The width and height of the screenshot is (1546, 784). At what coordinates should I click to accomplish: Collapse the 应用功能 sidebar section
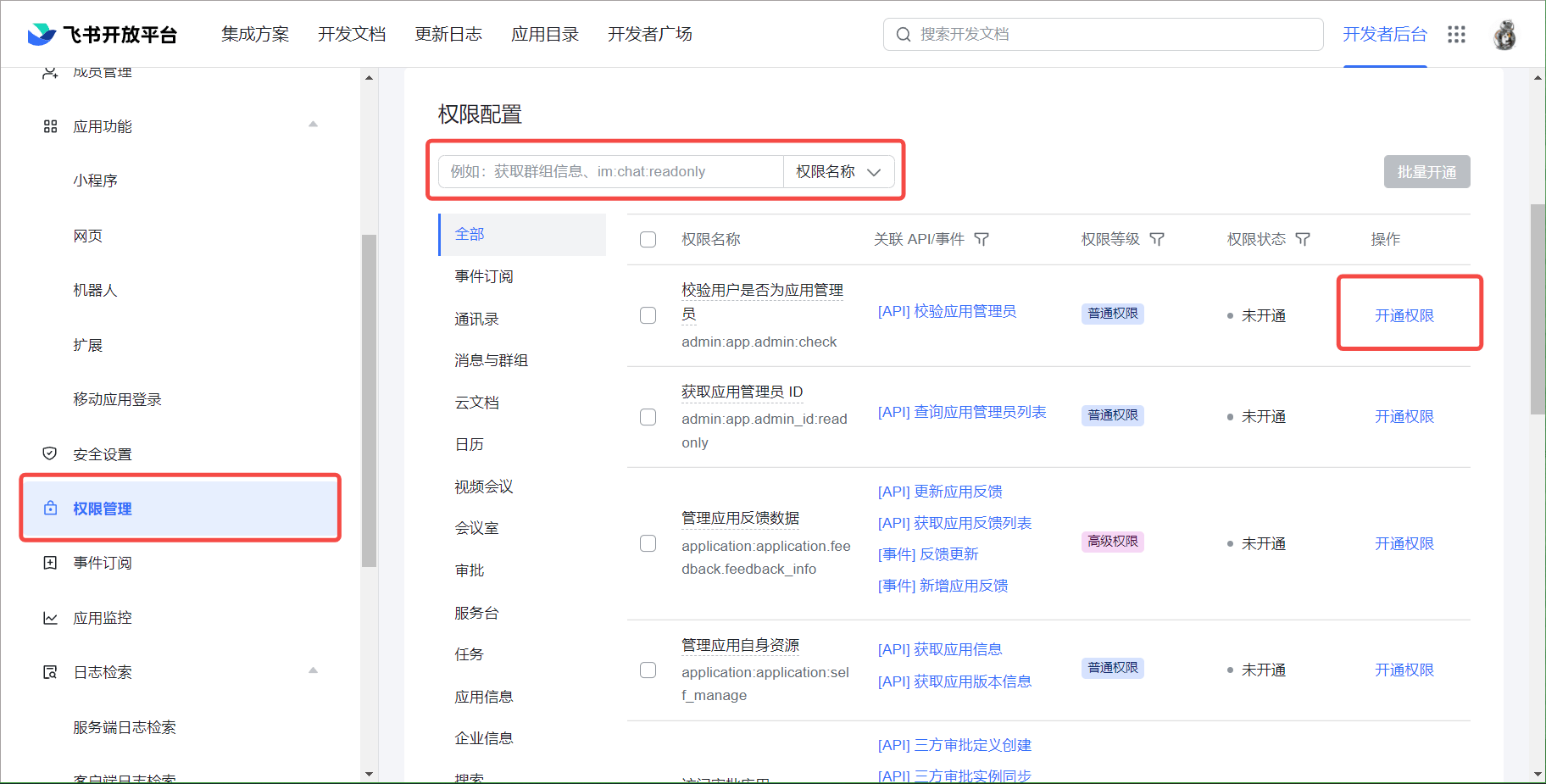tap(313, 125)
